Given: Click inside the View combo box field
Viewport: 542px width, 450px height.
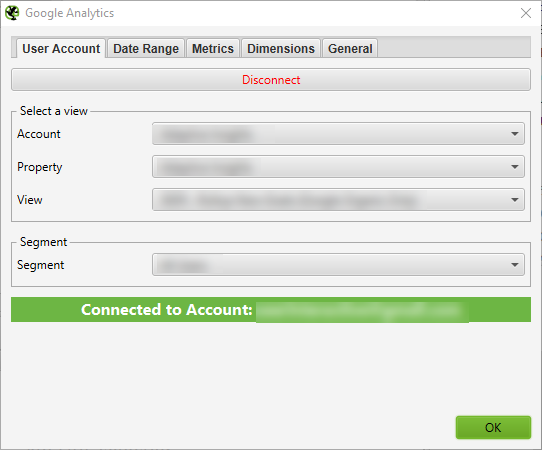Looking at the screenshot, I should click(338, 200).
